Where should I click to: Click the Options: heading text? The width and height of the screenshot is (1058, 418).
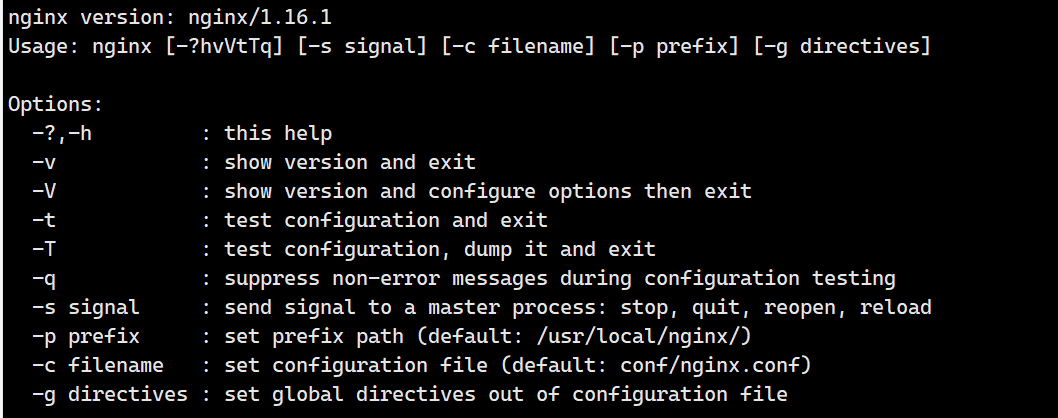point(55,105)
